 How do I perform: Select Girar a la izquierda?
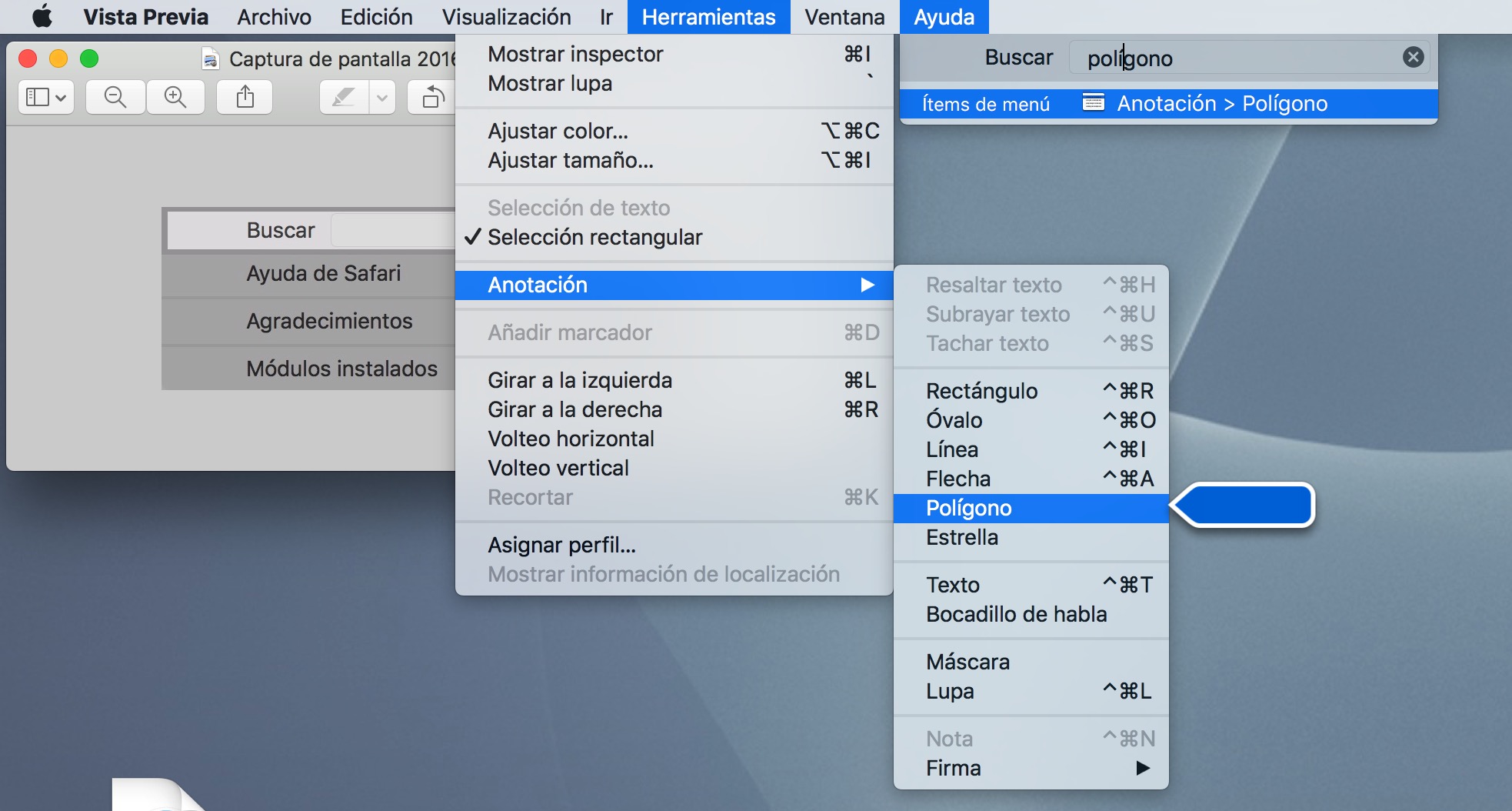tap(674, 380)
